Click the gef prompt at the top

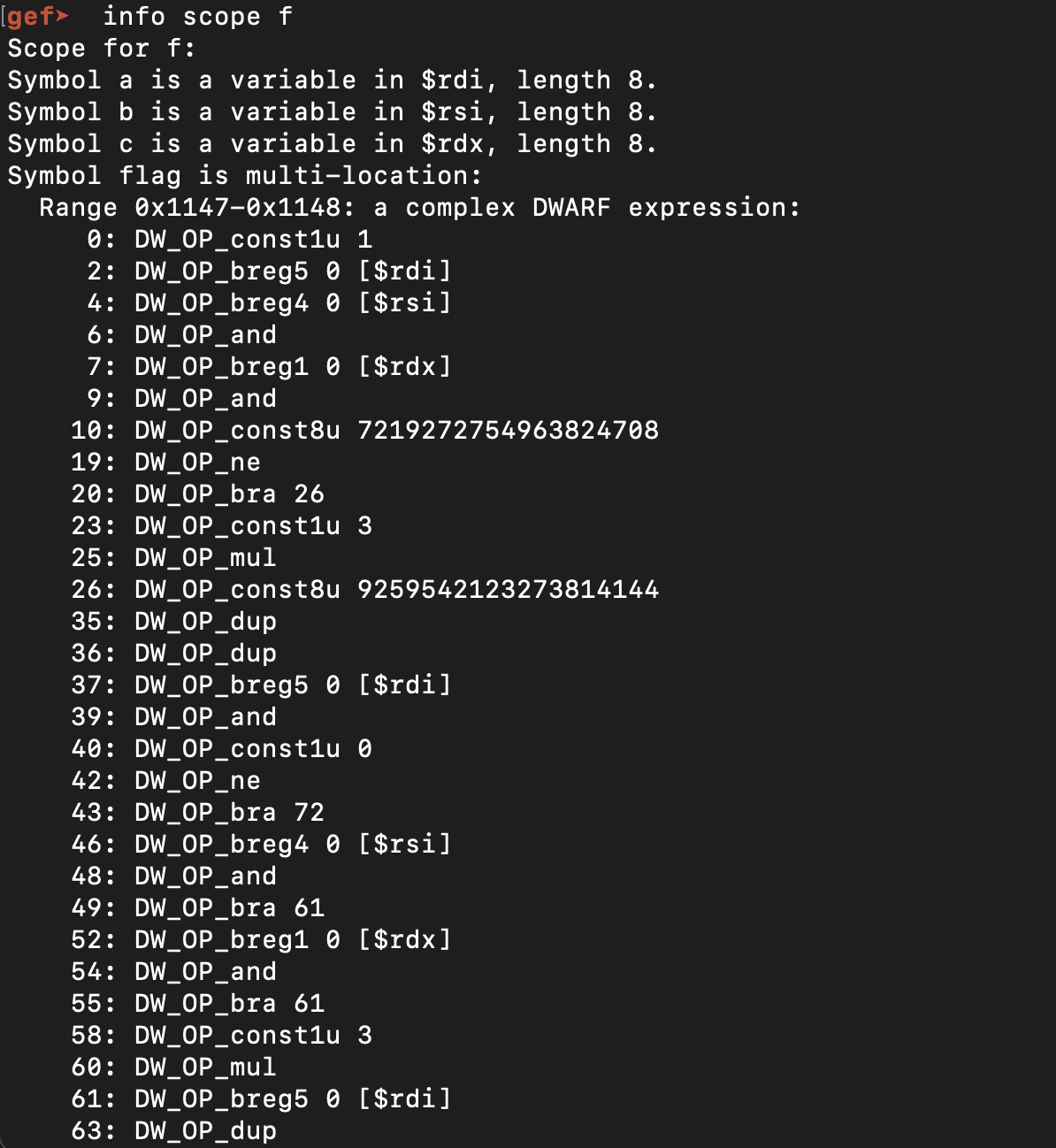click(x=37, y=17)
